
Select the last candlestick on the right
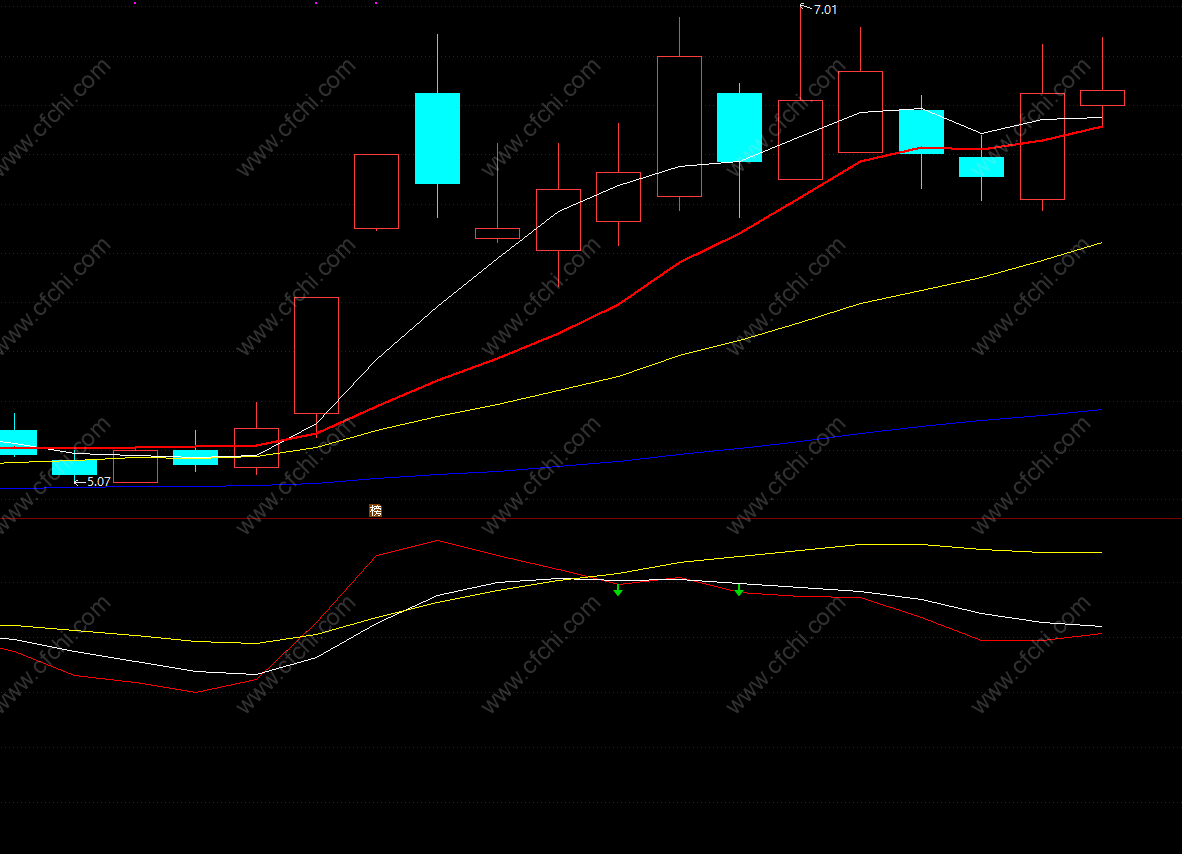tap(1102, 98)
